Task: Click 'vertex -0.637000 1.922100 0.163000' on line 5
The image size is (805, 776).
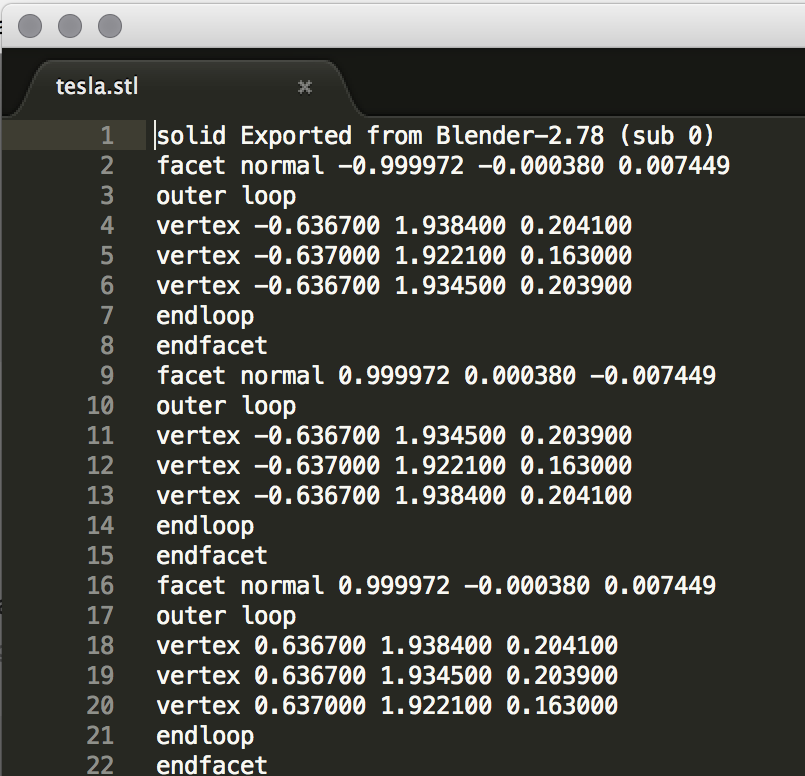Action: tap(394, 256)
